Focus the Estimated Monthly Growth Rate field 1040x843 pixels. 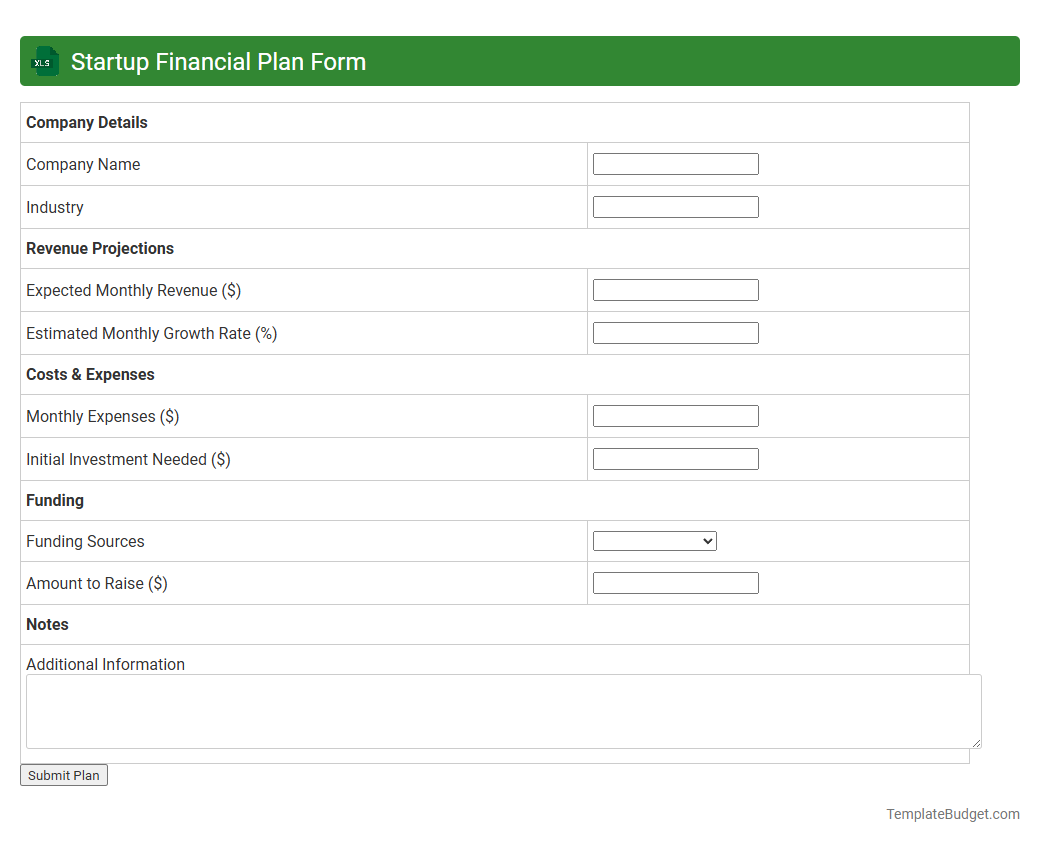coord(675,332)
